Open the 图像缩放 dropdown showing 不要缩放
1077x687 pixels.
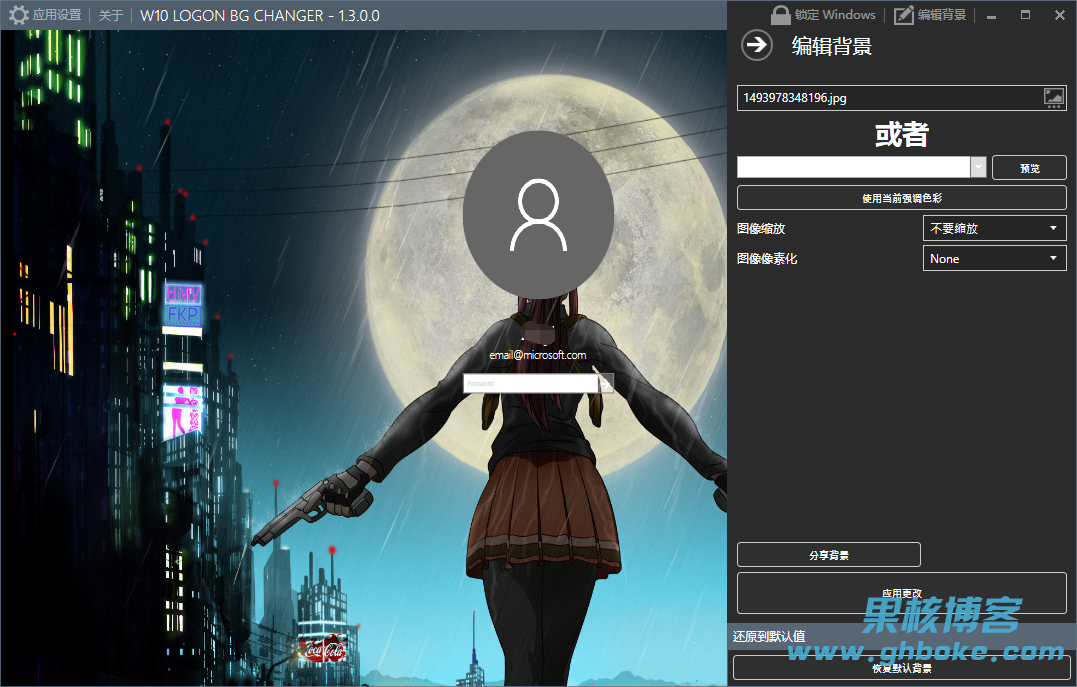tap(994, 229)
